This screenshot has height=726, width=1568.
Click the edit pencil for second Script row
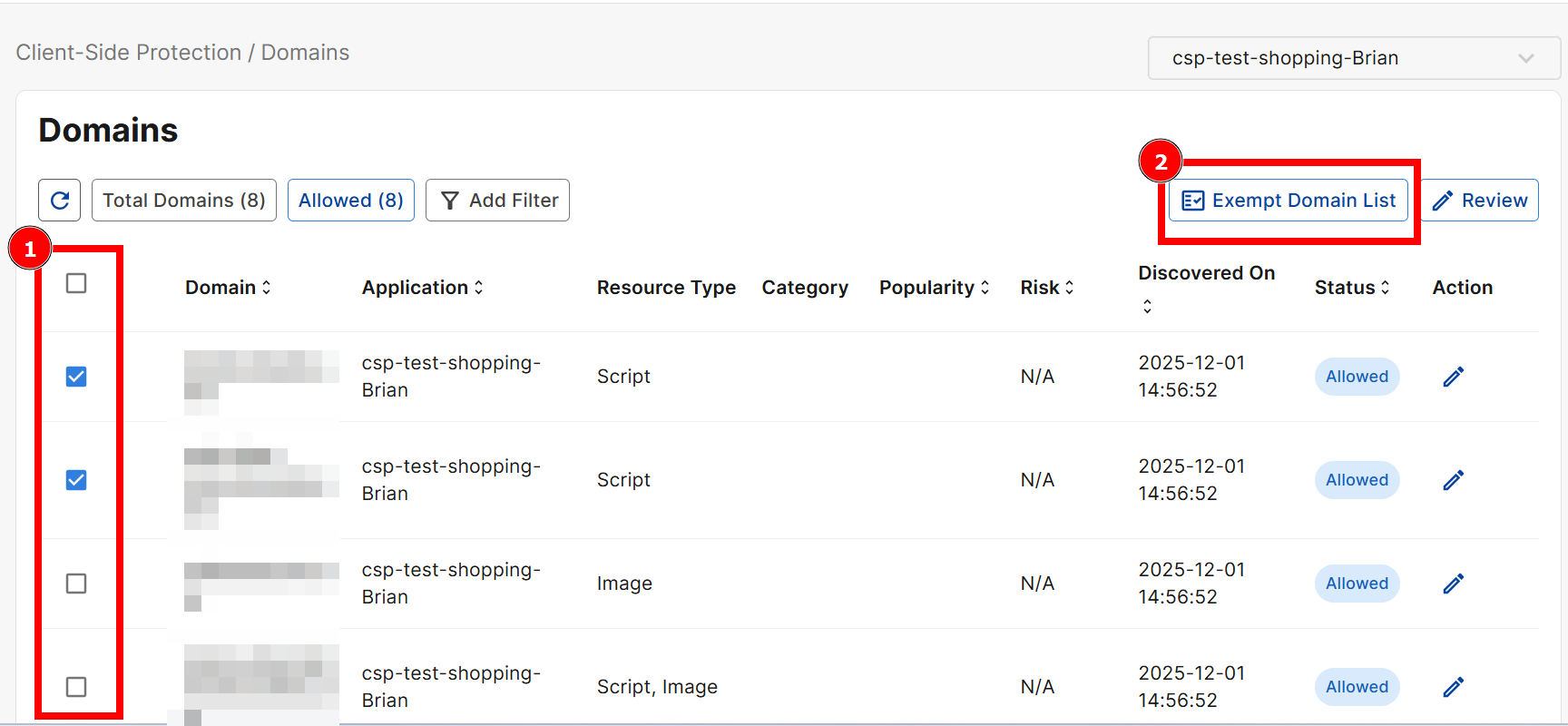(x=1453, y=480)
